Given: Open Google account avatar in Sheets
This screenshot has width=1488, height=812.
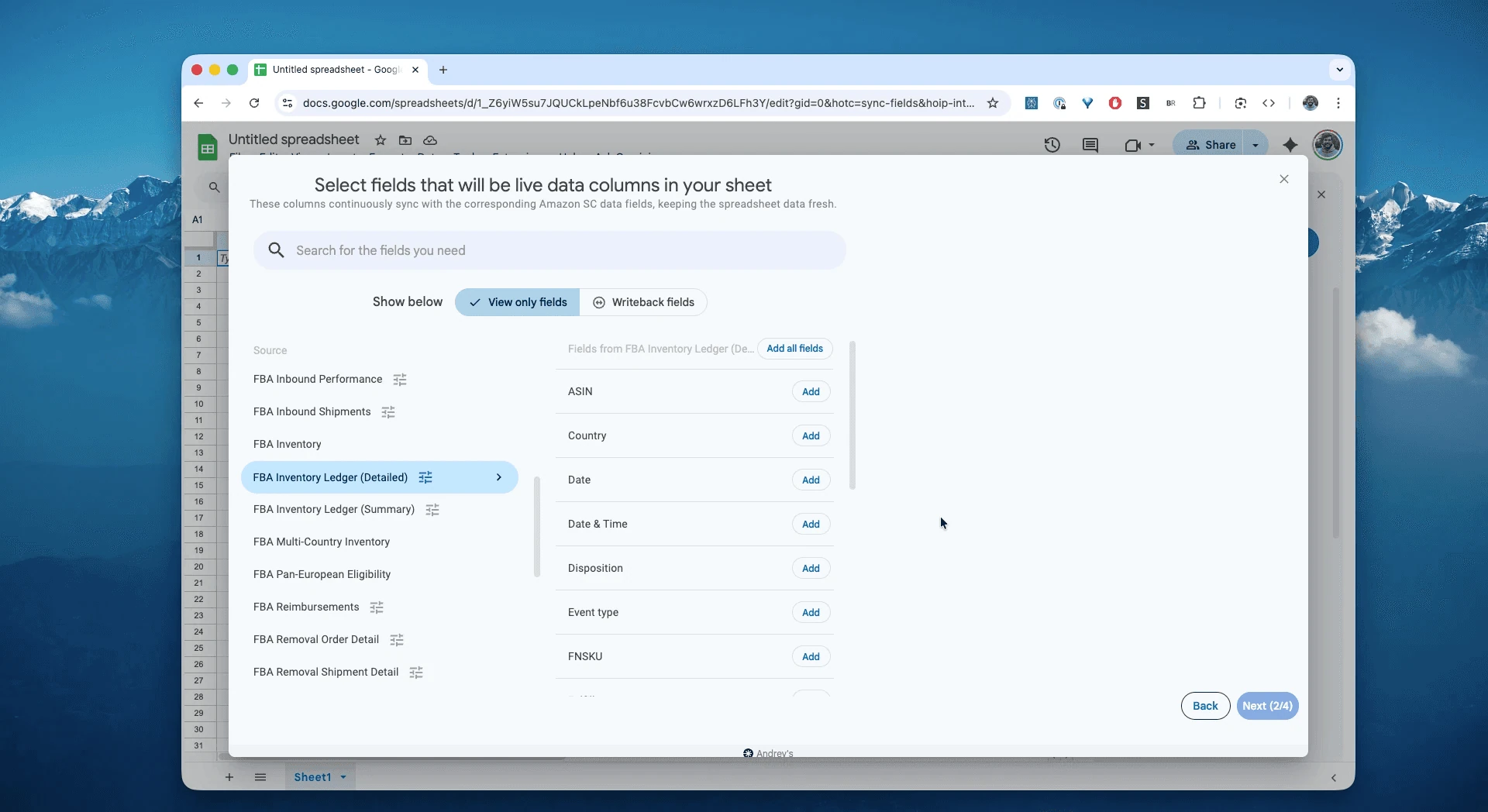Looking at the screenshot, I should point(1328,145).
